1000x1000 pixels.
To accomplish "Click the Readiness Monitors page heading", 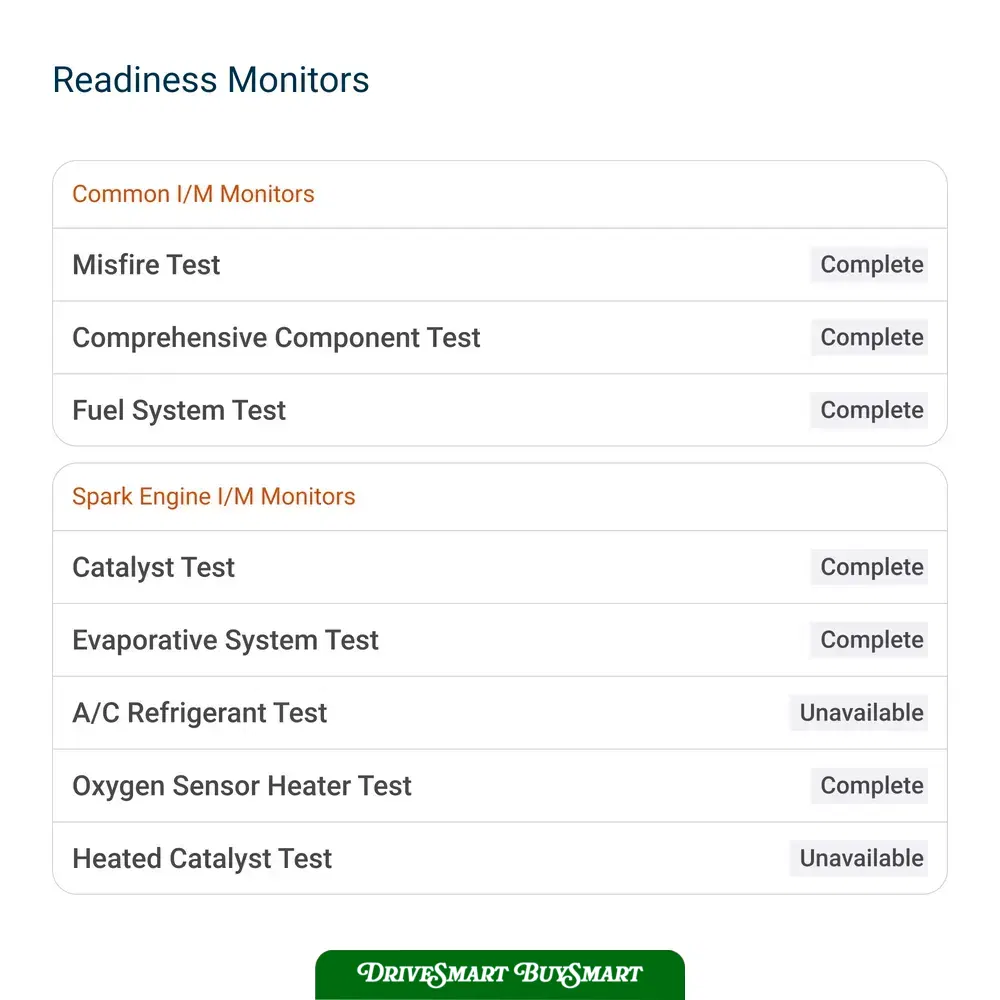I will [x=210, y=80].
